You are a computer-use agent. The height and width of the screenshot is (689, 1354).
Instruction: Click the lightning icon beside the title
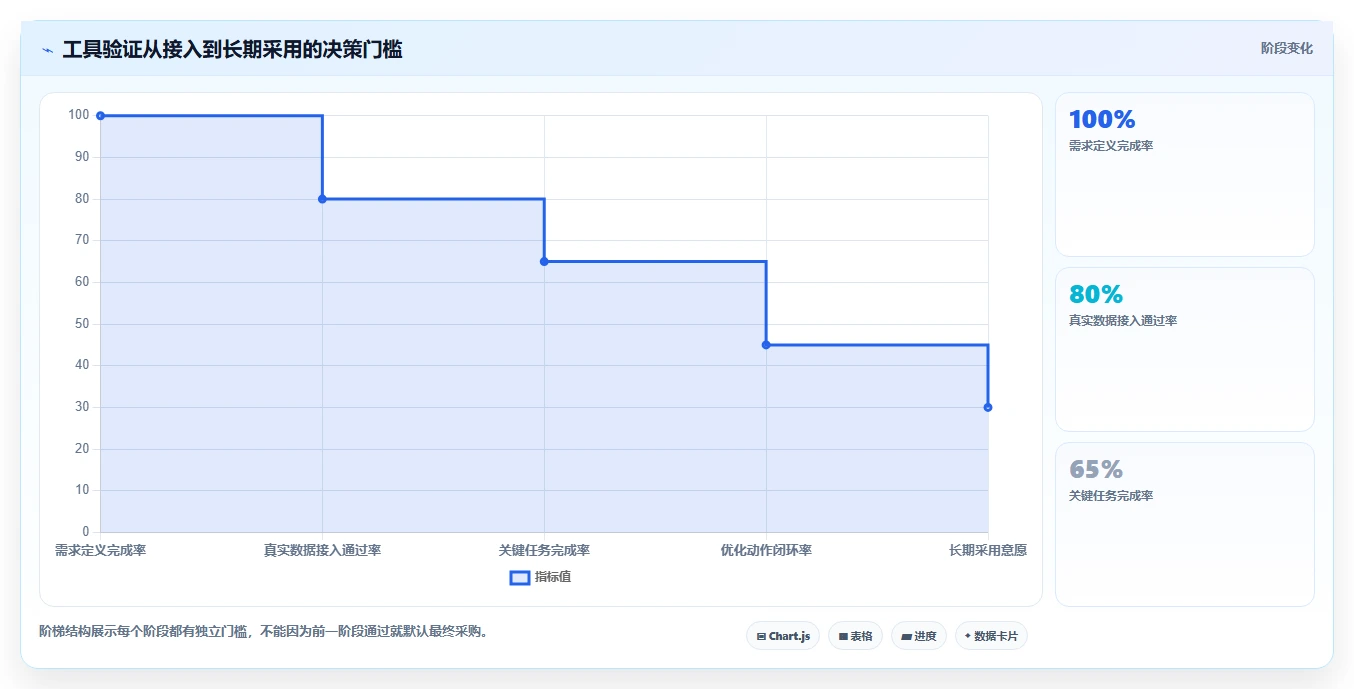(x=47, y=50)
